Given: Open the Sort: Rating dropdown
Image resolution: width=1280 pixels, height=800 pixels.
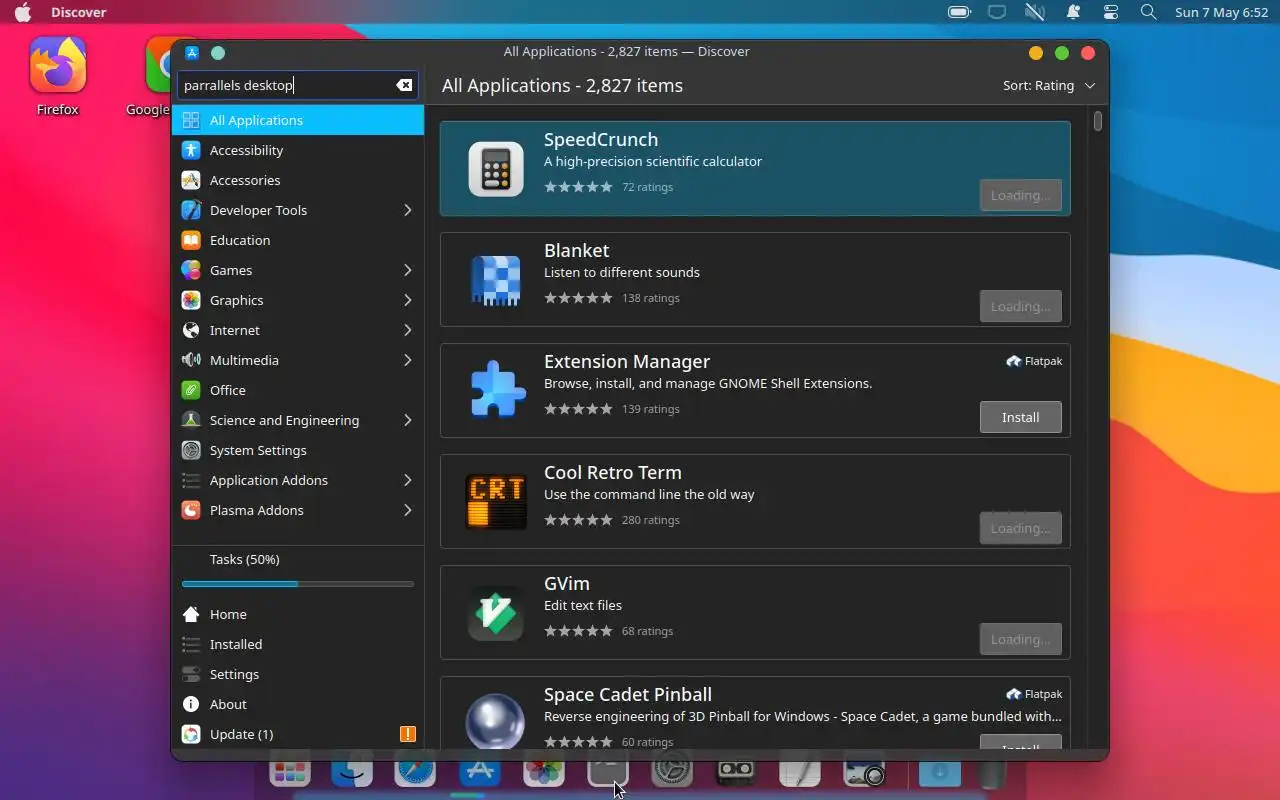Looking at the screenshot, I should 1049,85.
